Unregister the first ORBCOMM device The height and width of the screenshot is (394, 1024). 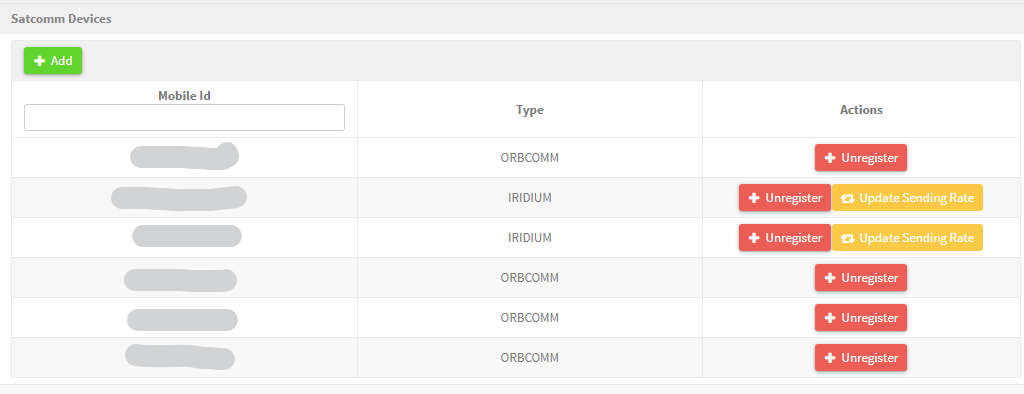(861, 157)
